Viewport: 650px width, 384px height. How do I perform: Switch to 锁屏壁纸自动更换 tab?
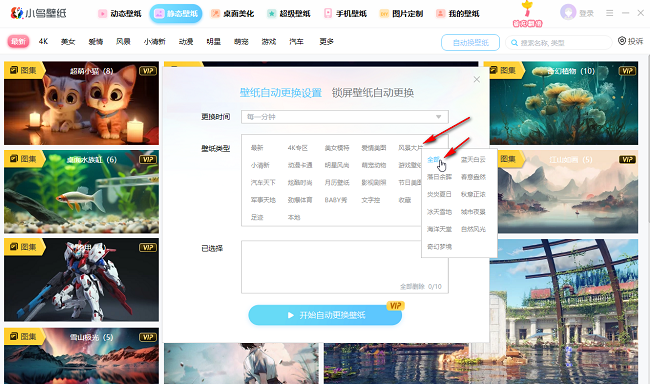pyautogui.click(x=373, y=93)
